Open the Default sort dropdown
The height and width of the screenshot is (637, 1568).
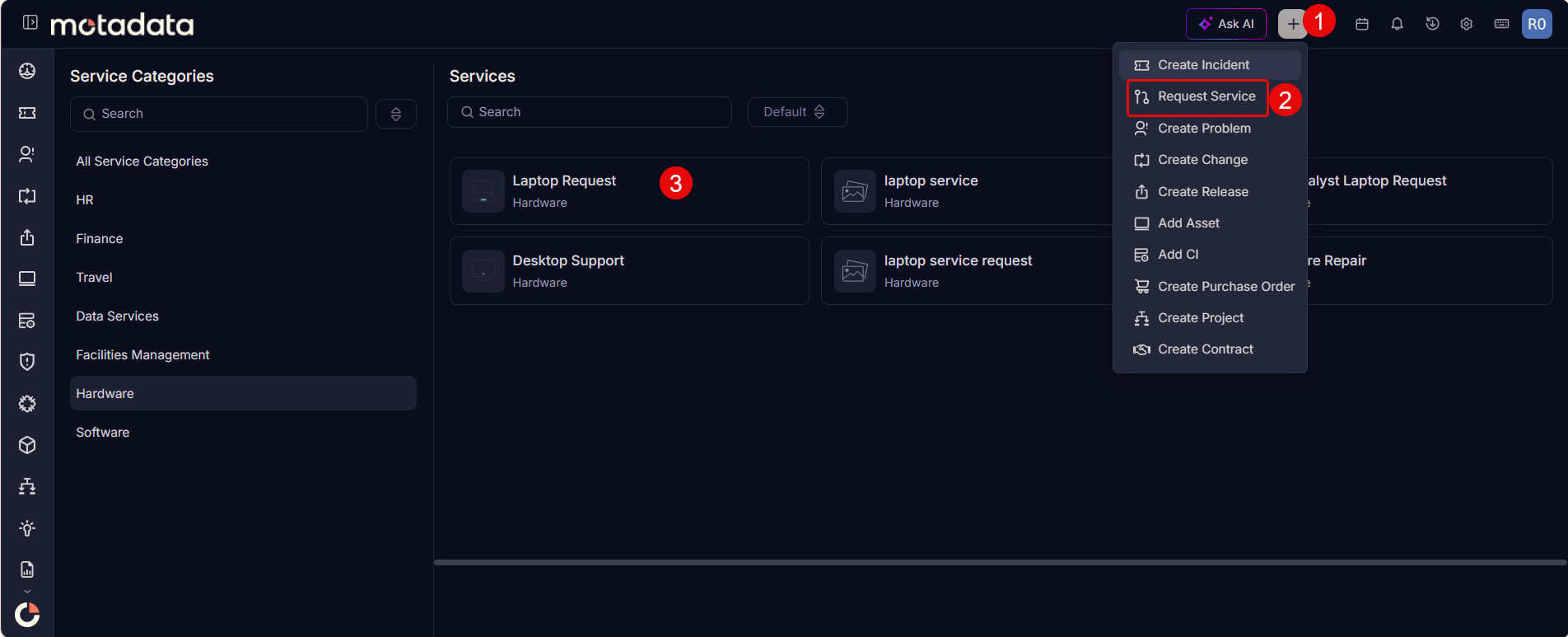797,112
